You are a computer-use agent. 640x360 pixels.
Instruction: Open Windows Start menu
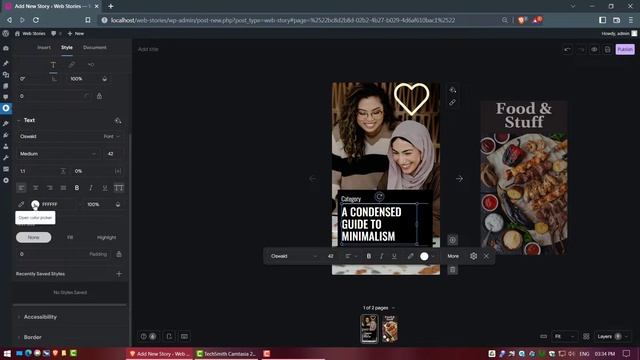(7, 353)
